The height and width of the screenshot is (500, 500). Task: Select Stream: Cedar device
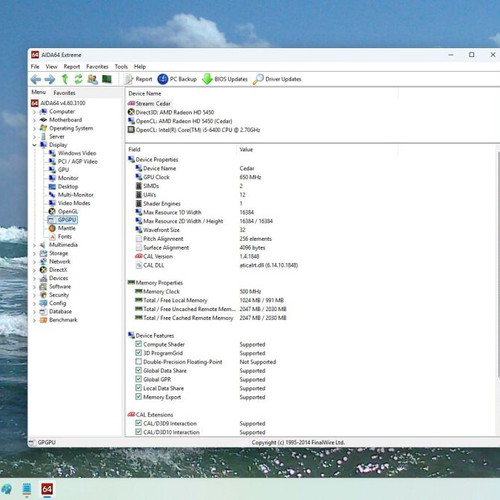click(149, 104)
